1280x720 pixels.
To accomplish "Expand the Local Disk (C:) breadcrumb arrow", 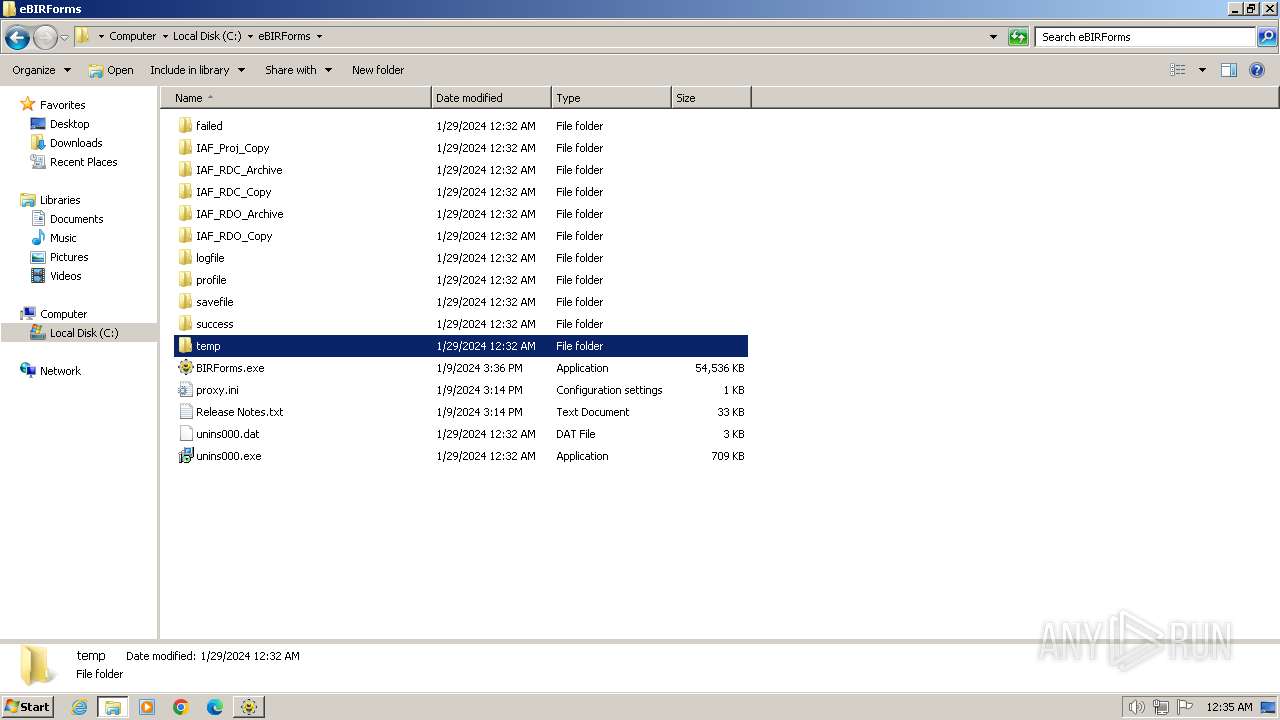I will pyautogui.click(x=250, y=36).
